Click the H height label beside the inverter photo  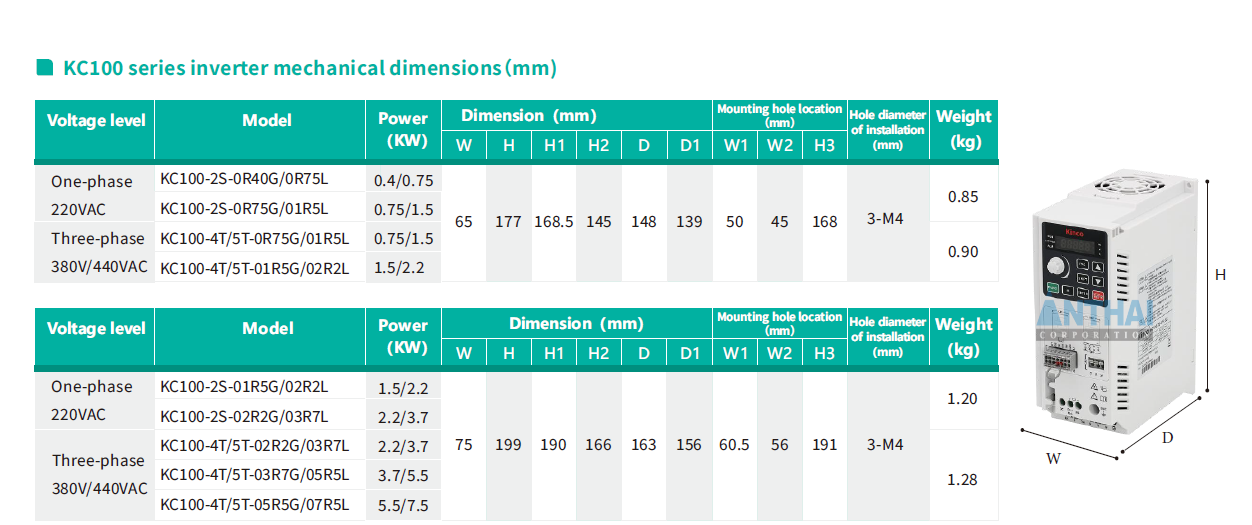[1221, 275]
